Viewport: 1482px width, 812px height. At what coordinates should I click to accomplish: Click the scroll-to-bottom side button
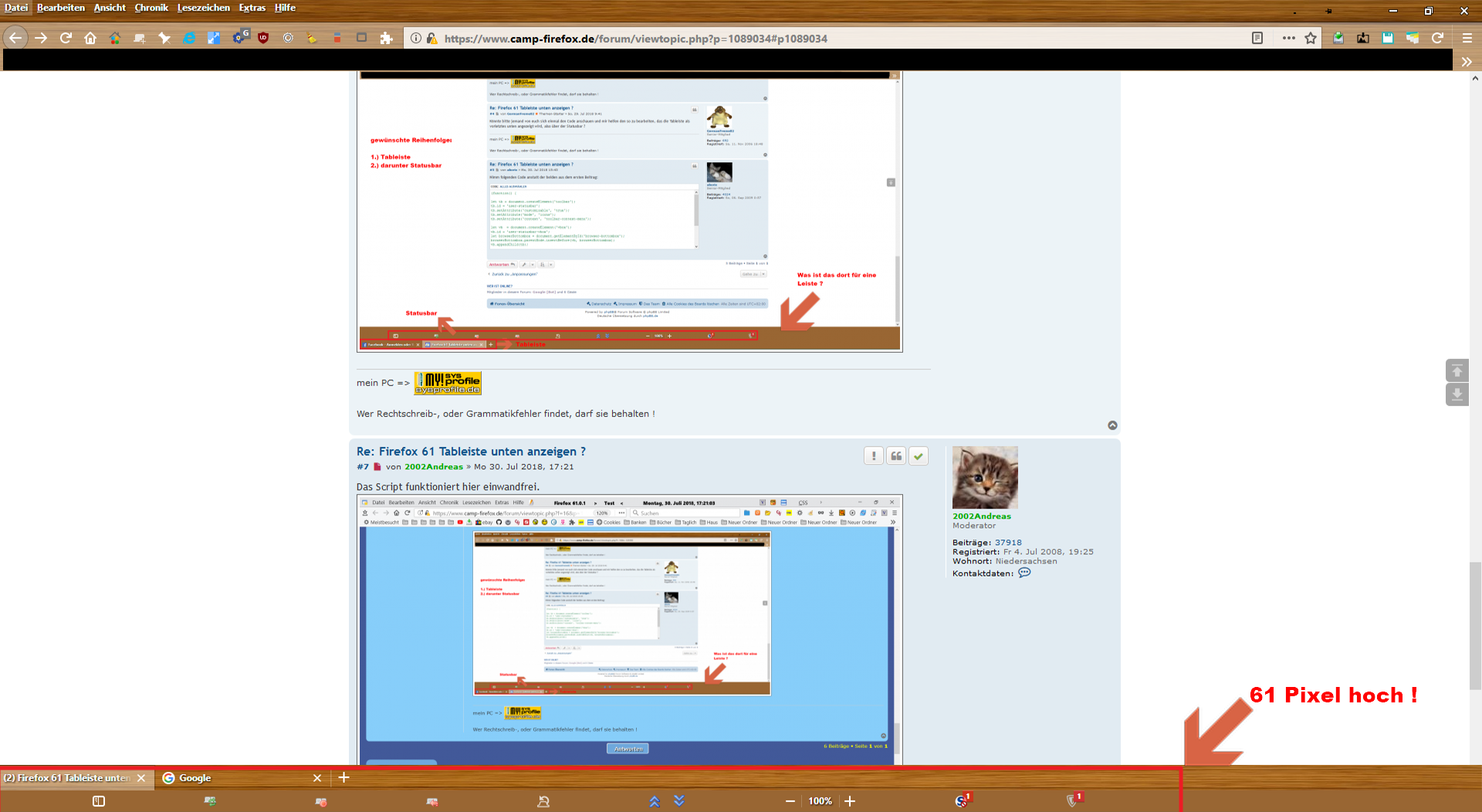pos(1457,394)
